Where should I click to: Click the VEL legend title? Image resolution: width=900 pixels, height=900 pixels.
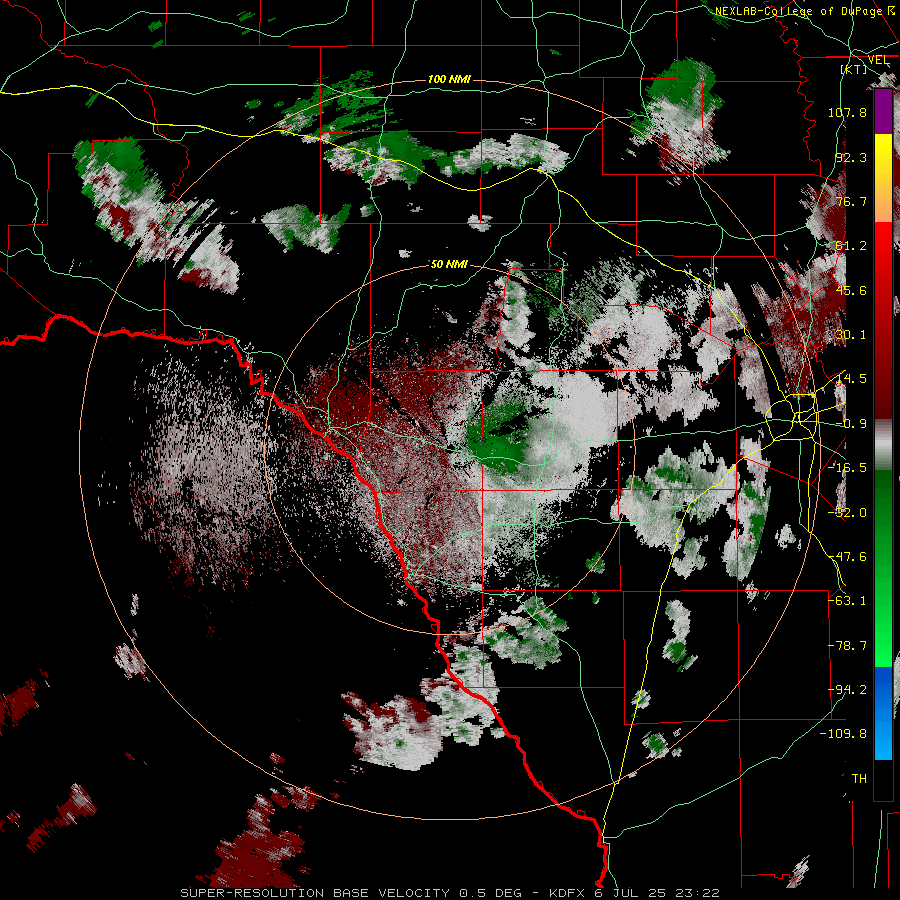(878, 60)
